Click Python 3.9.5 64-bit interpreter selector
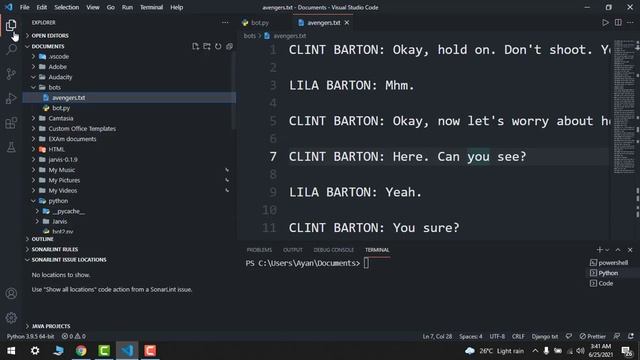The height and width of the screenshot is (360, 640). (x=31, y=336)
